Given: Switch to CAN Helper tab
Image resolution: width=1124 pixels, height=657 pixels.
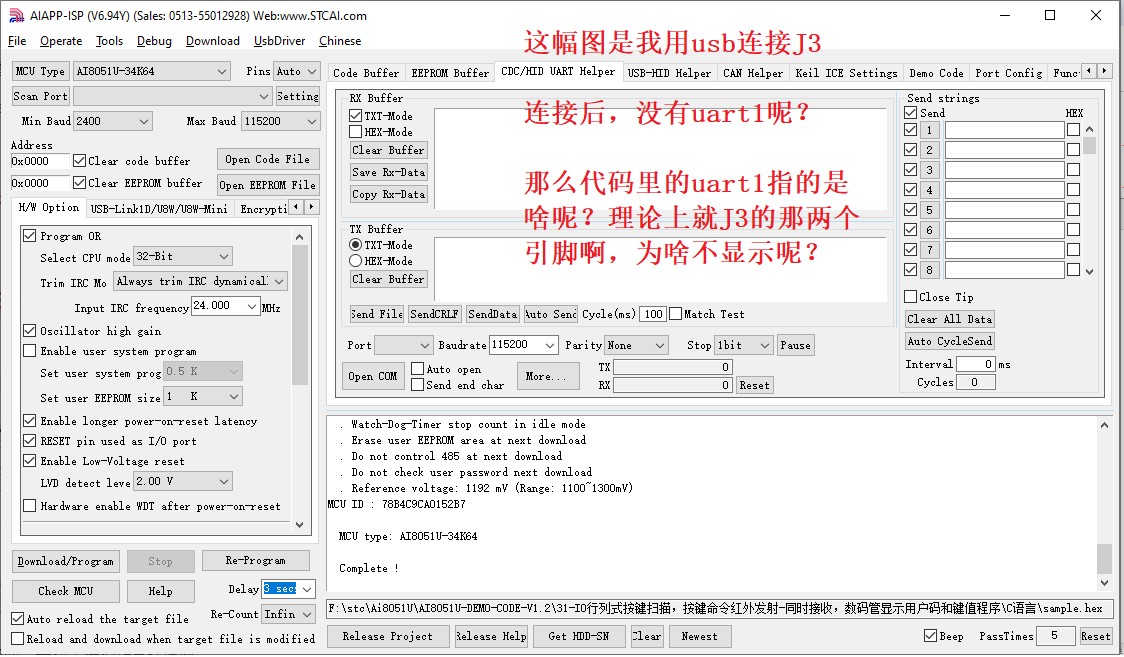Looking at the screenshot, I should click(753, 73).
